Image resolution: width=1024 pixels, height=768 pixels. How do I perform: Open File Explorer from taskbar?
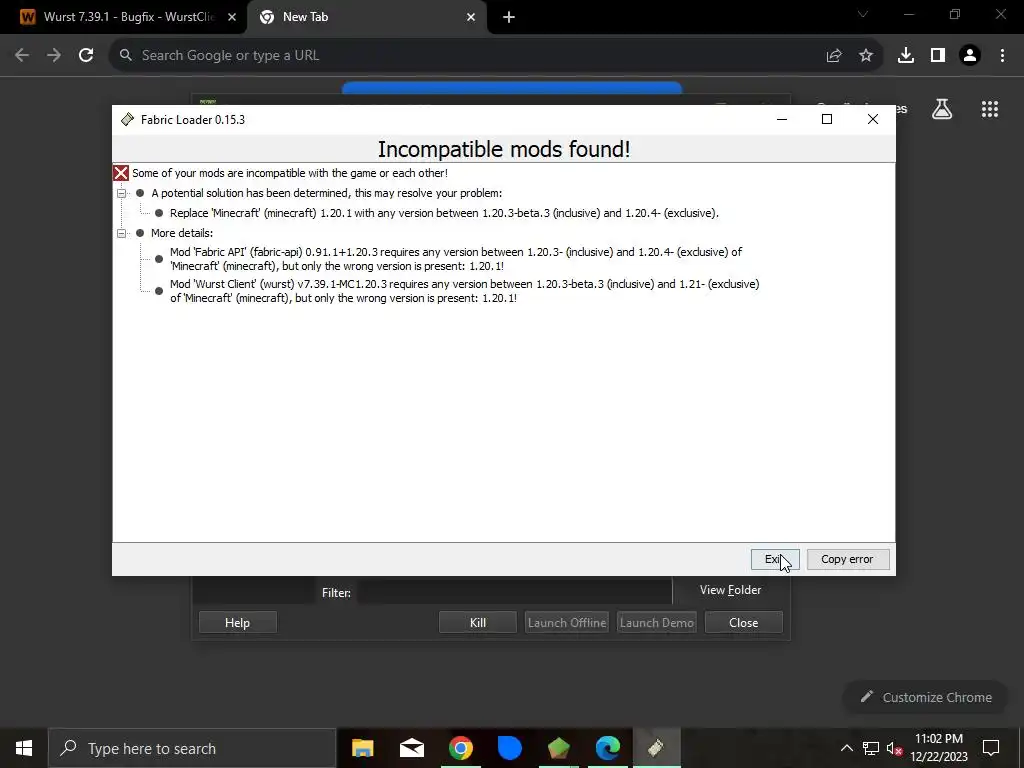[362, 748]
